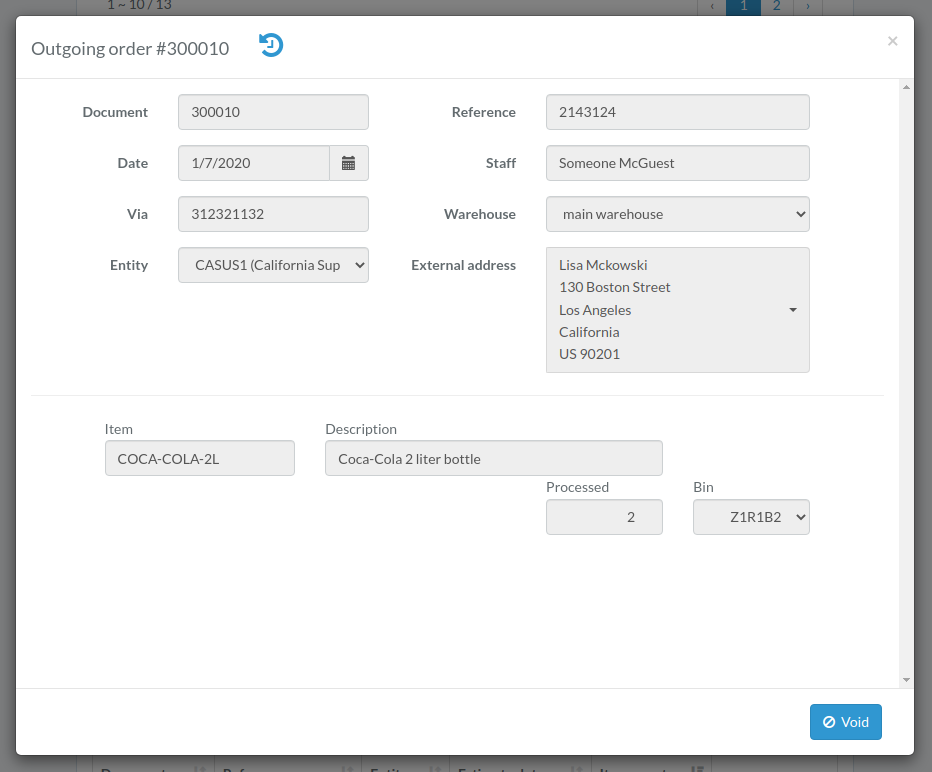Click the Processed label
932x772 pixels.
pyautogui.click(x=577, y=487)
